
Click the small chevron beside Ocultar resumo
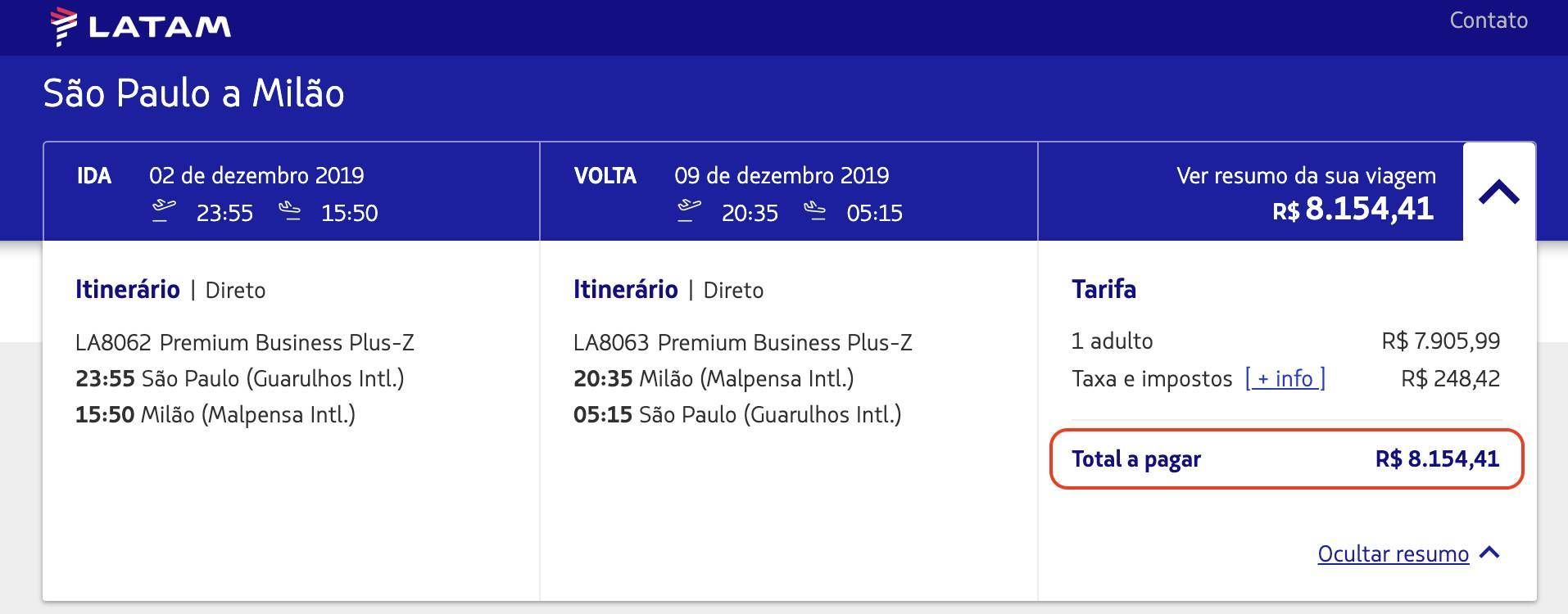[x=1490, y=553]
